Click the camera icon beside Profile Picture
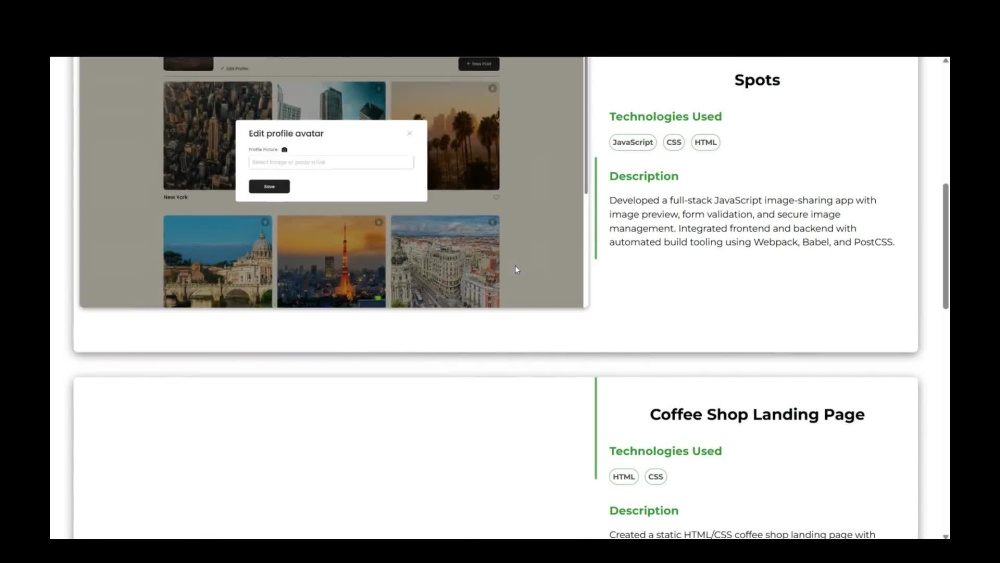1000x563 pixels. pos(284,150)
